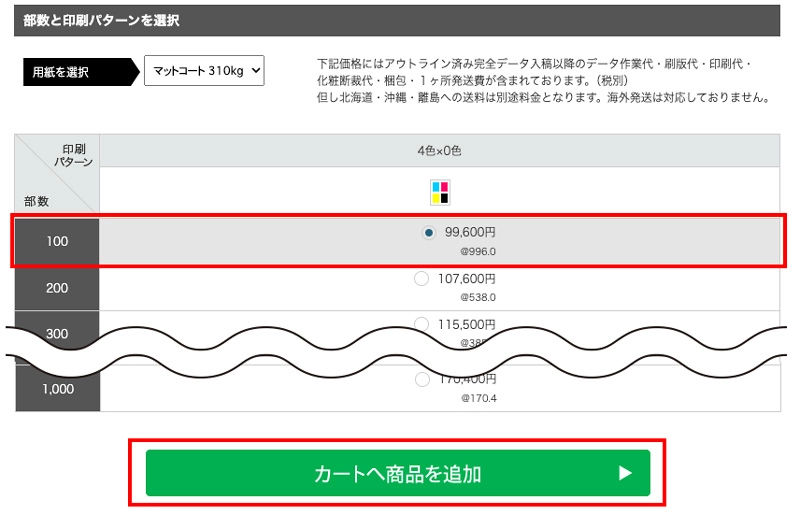This screenshot has height=515, width=800.
Task: Select the 115,500円 radio button
Action: 422,323
